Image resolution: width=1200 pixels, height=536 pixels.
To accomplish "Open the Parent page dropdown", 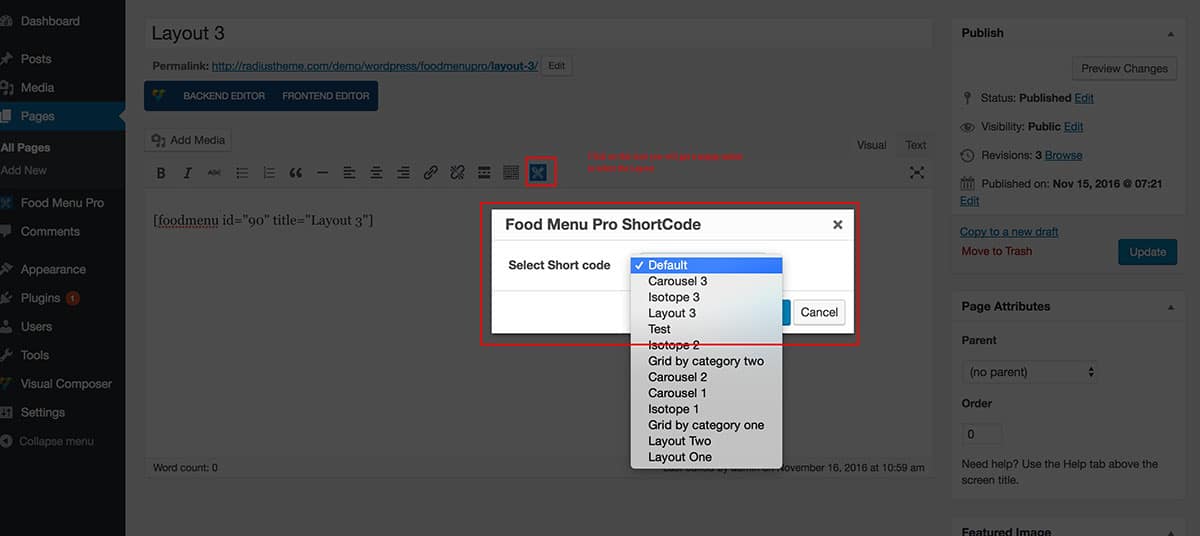I will [1030, 372].
